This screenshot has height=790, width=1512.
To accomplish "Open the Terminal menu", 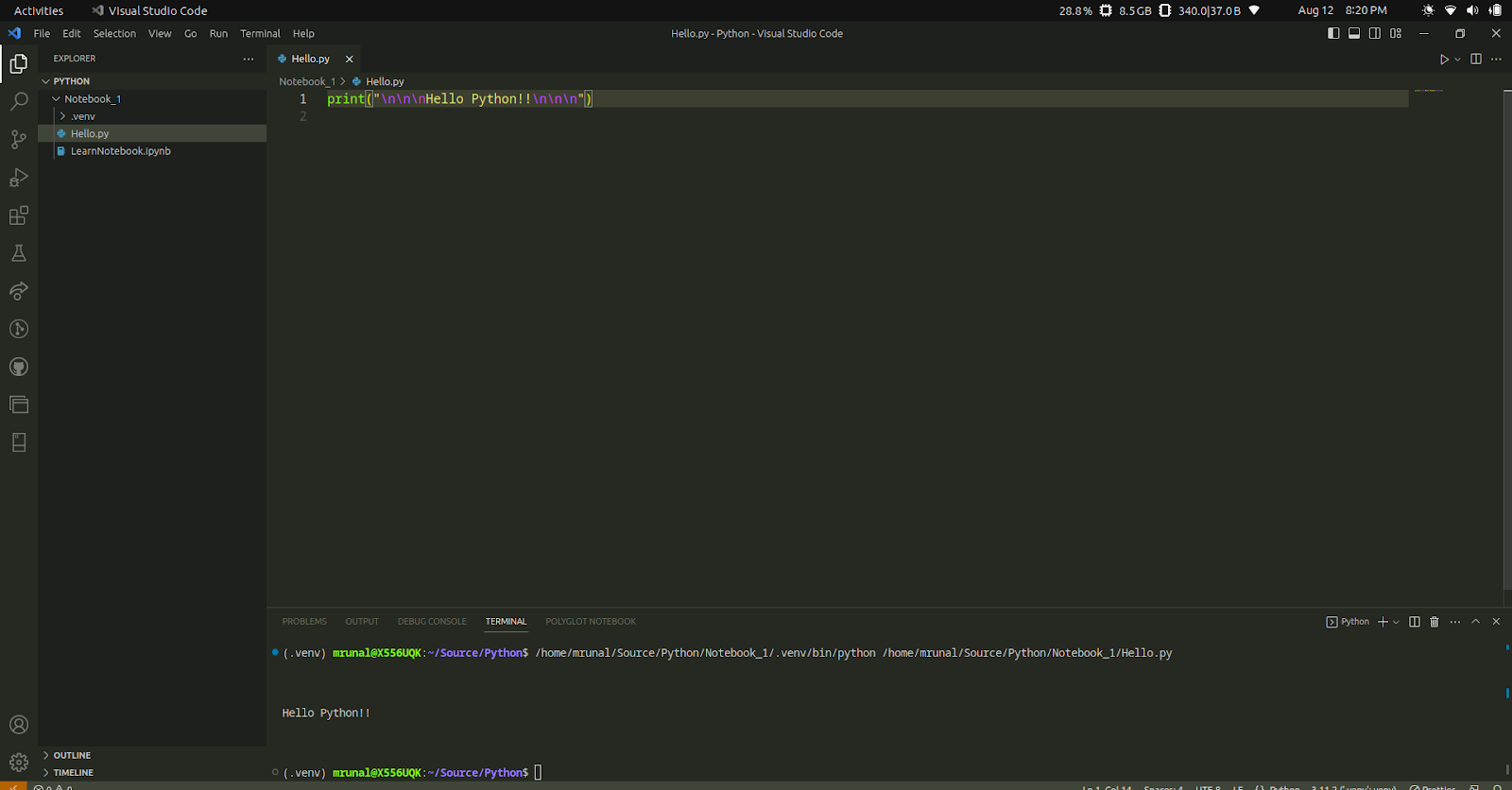I will click(260, 33).
